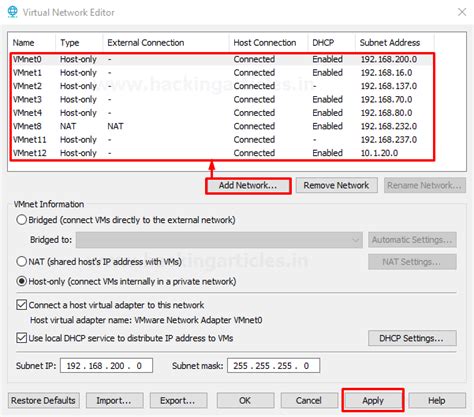Select the VMnet11 network row
The height and width of the screenshot is (417, 474).
pyautogui.click(x=222, y=139)
